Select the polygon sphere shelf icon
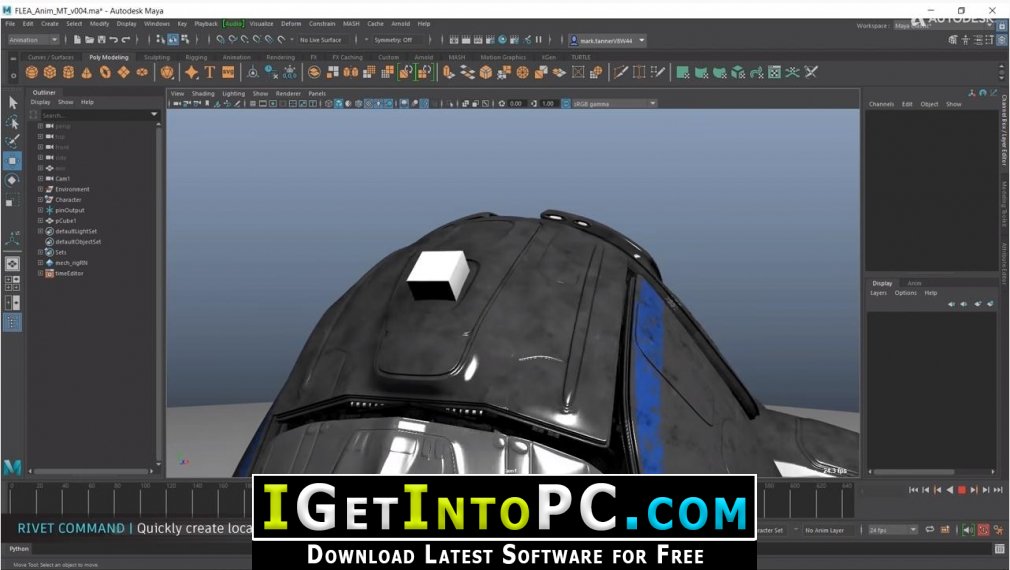The width and height of the screenshot is (1010, 570). click(x=32, y=72)
